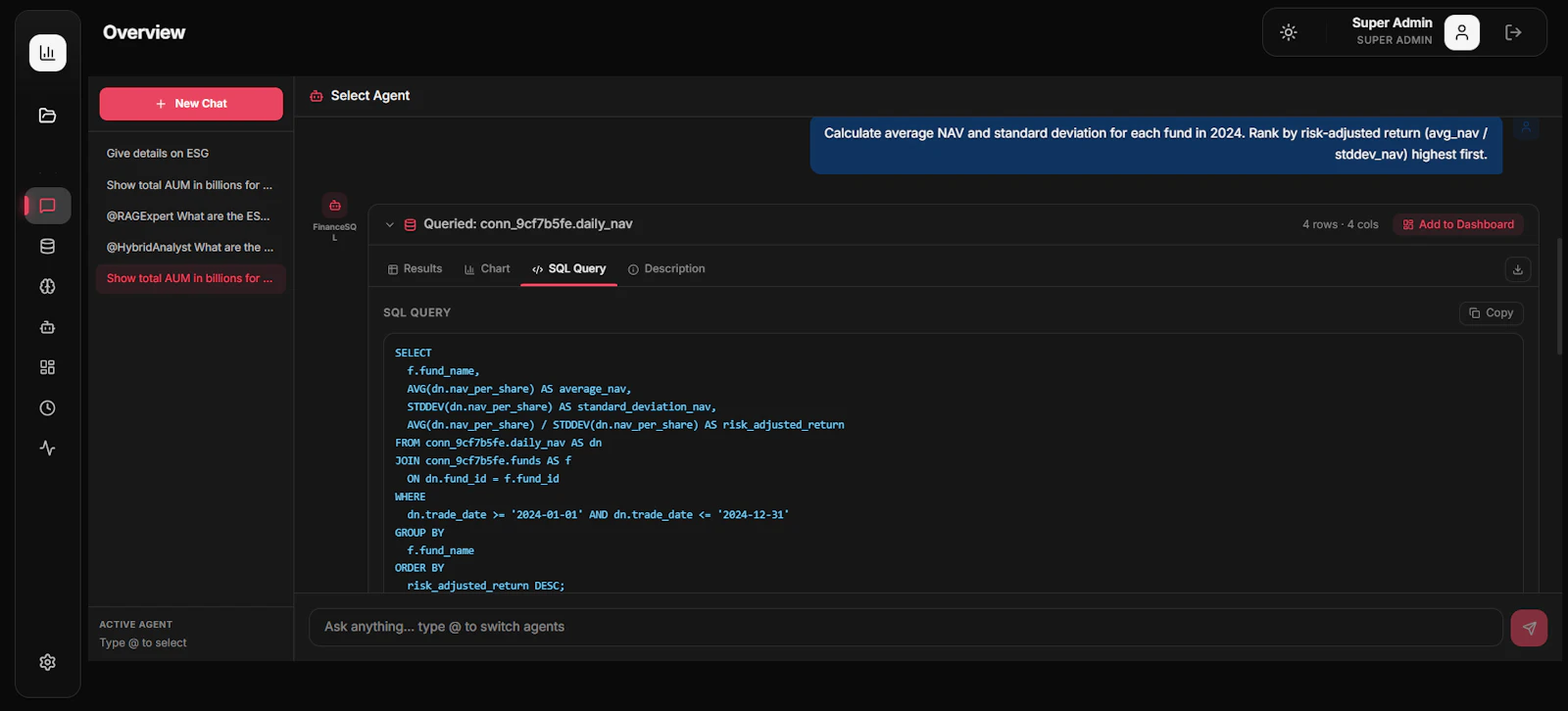Click the user avatar beside the chat message
This screenshot has width=1568, height=711.
pos(1525,127)
